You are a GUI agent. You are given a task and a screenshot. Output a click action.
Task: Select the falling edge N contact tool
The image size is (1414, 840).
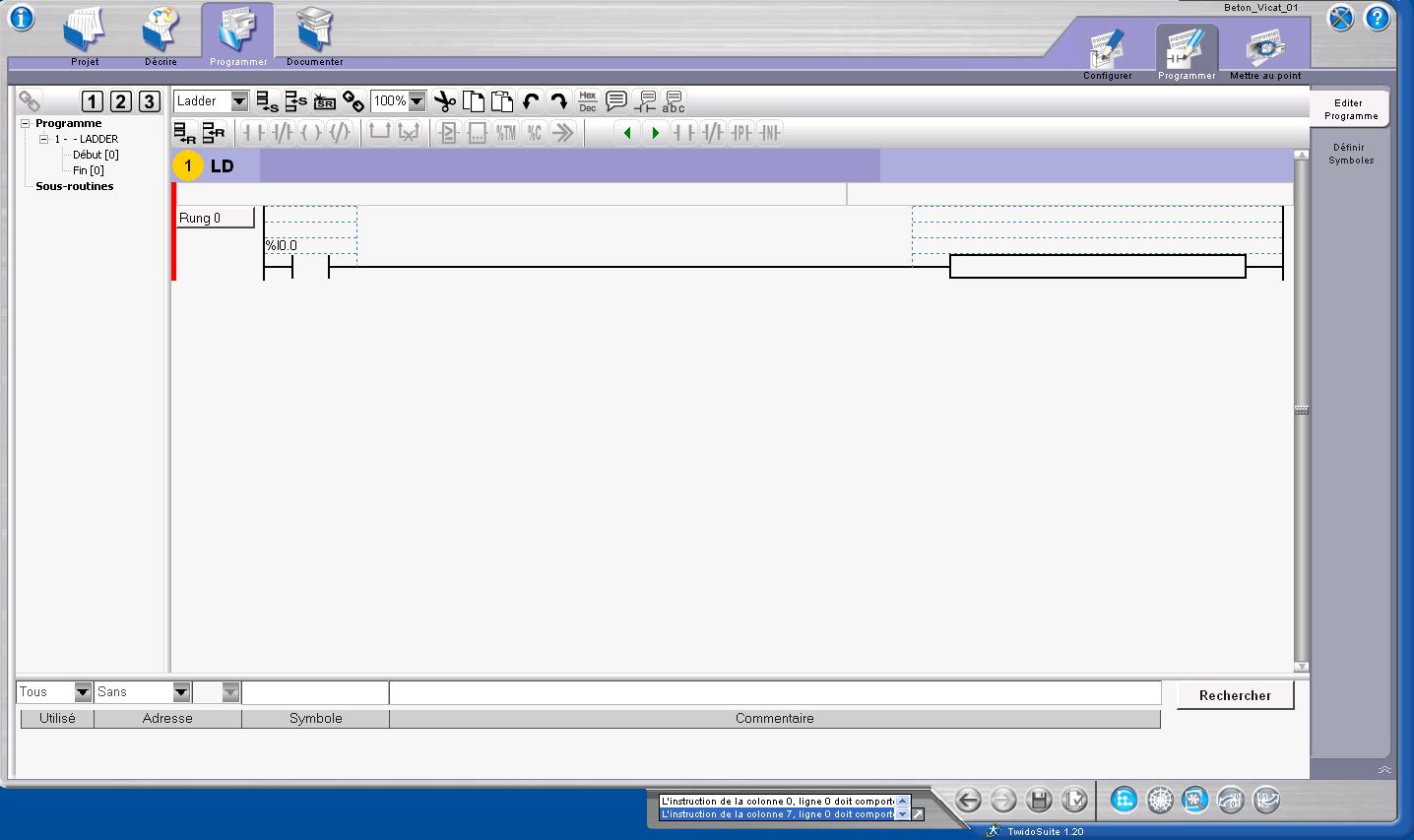click(770, 132)
